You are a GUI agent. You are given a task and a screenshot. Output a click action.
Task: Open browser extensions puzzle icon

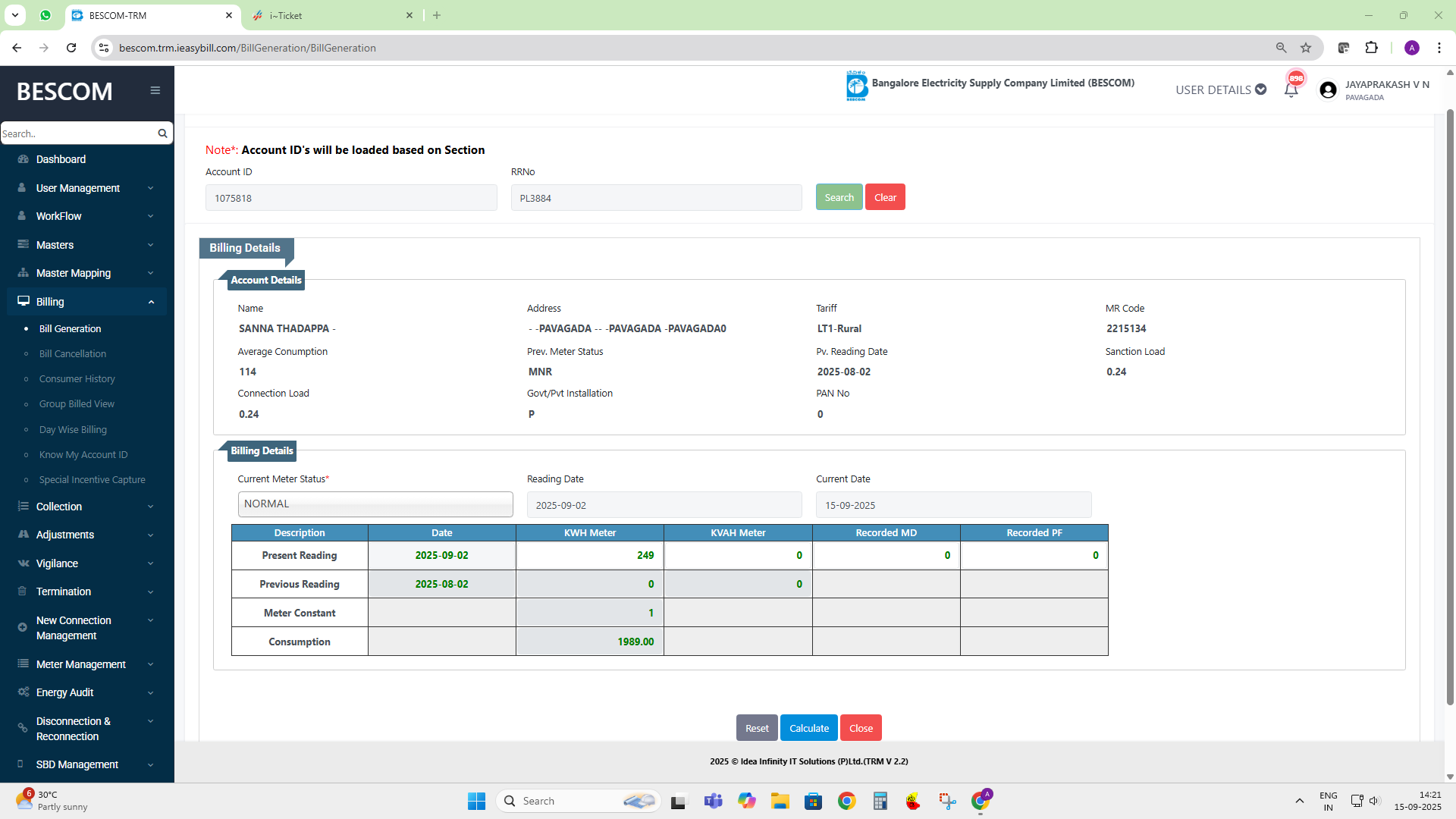1371,48
